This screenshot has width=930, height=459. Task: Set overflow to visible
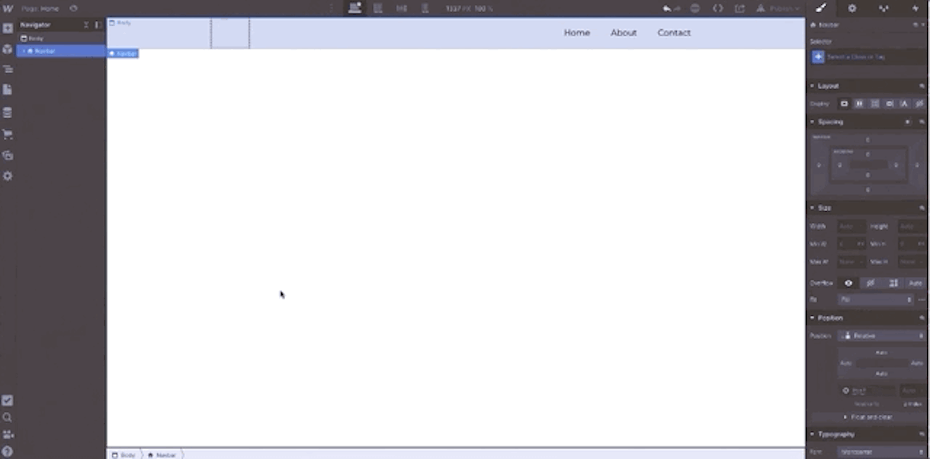[x=848, y=283]
